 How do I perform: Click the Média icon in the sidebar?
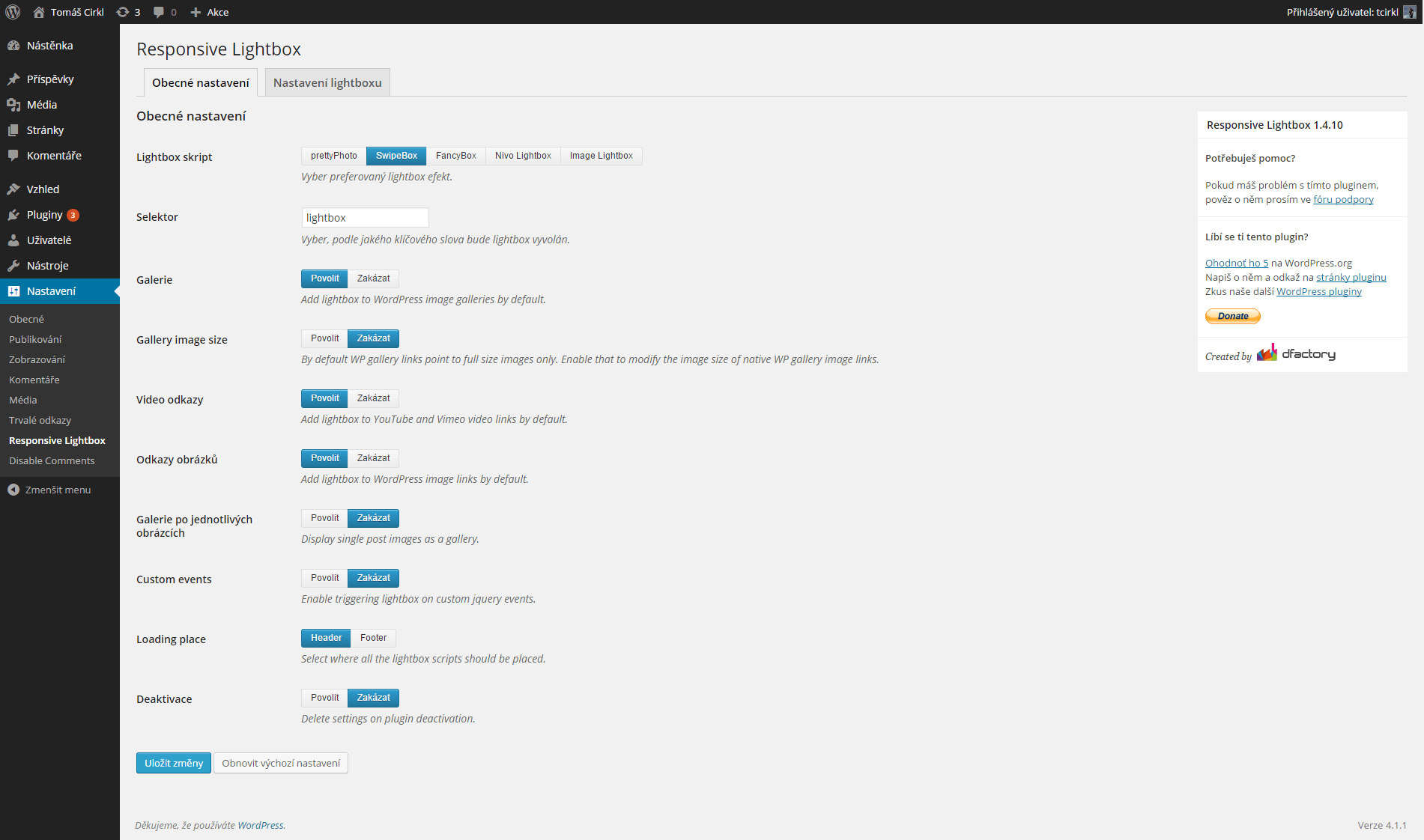click(x=13, y=105)
